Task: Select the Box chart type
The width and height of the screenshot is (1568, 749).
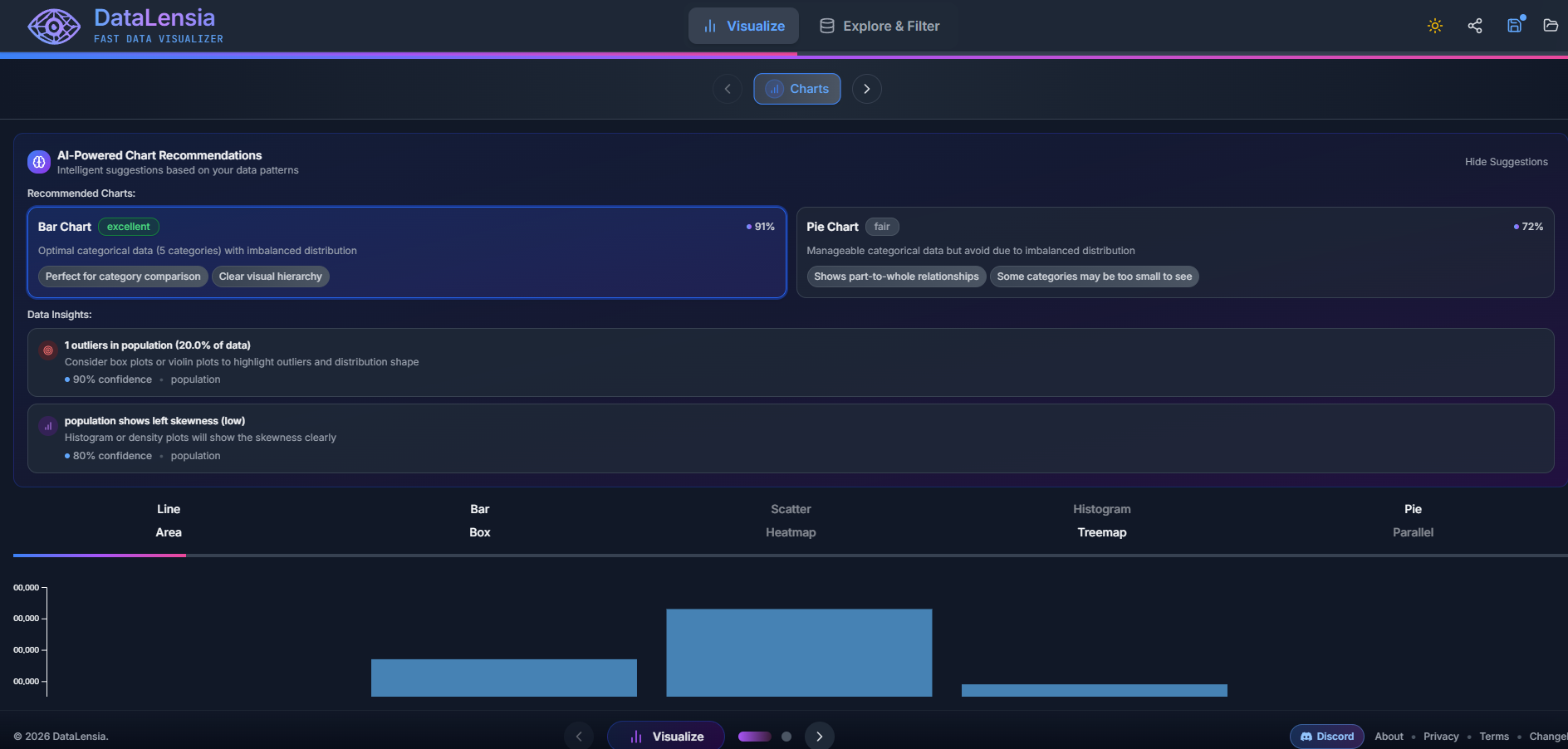Action: pos(480,532)
